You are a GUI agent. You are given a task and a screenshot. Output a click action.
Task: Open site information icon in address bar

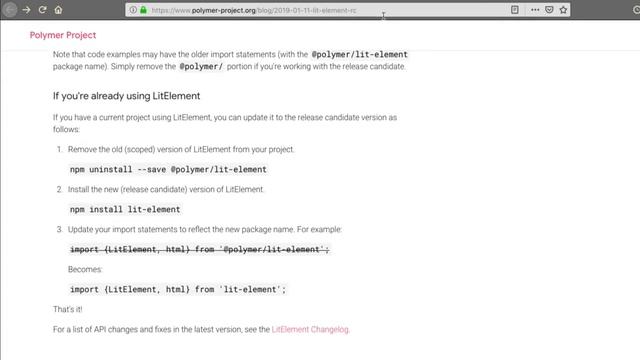point(133,10)
